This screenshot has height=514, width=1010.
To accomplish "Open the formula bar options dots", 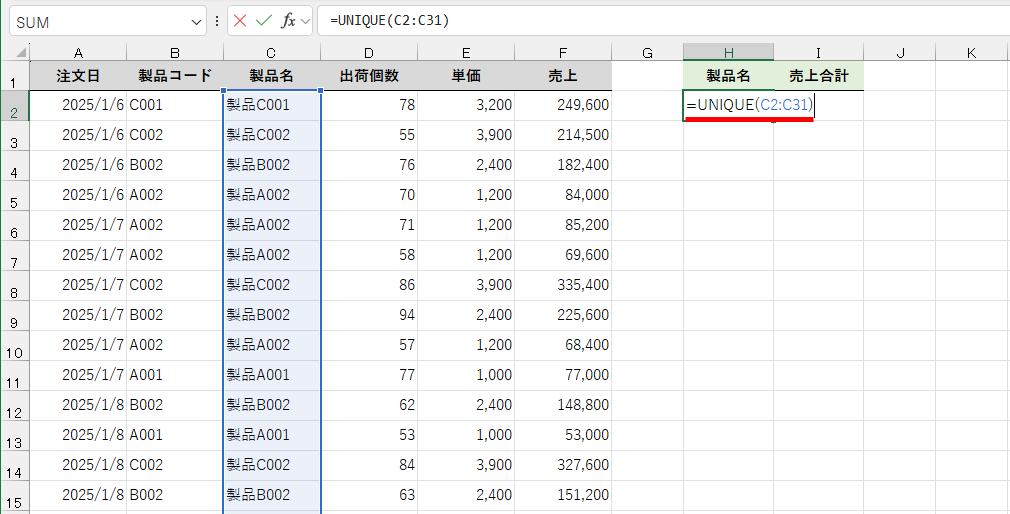I will [216, 21].
